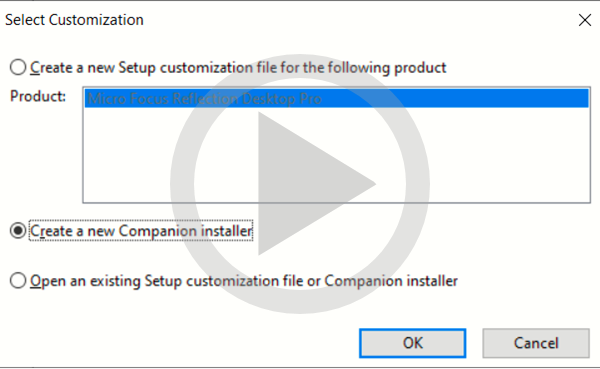The width and height of the screenshot is (600, 369).
Task: Click the 'Create a new Companion installer' label text
Action: (141, 231)
